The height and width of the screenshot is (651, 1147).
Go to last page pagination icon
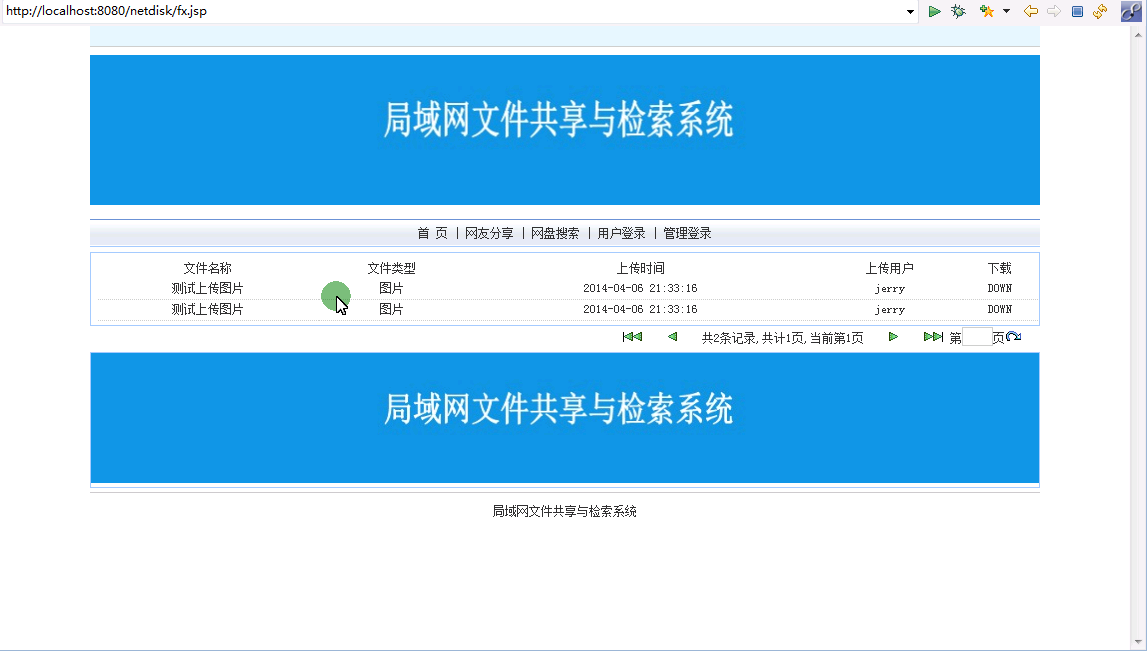pos(933,336)
